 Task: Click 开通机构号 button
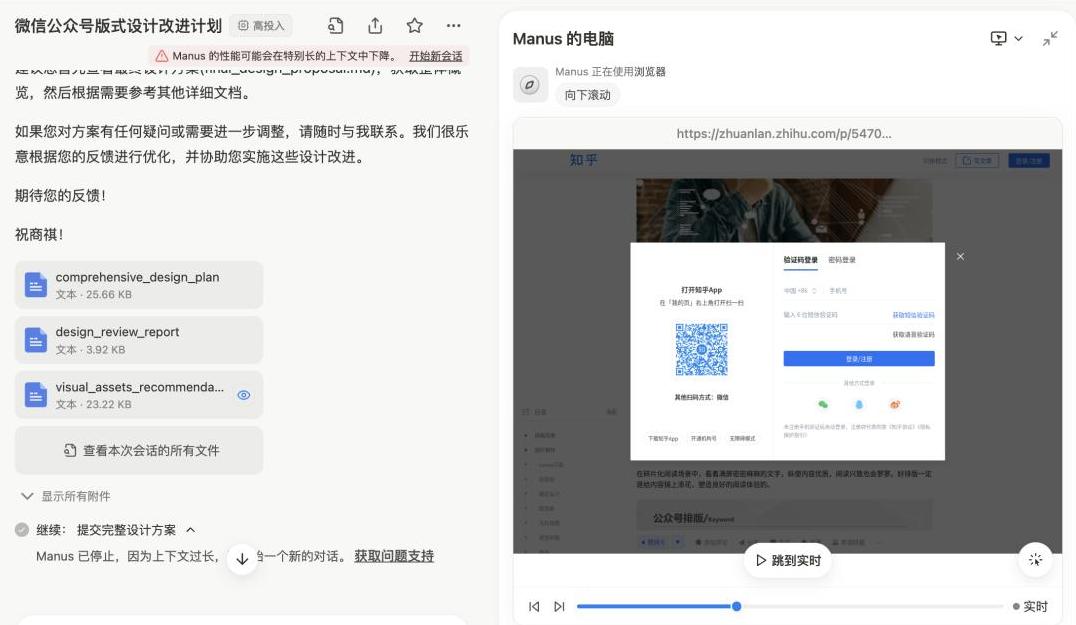pos(703,438)
